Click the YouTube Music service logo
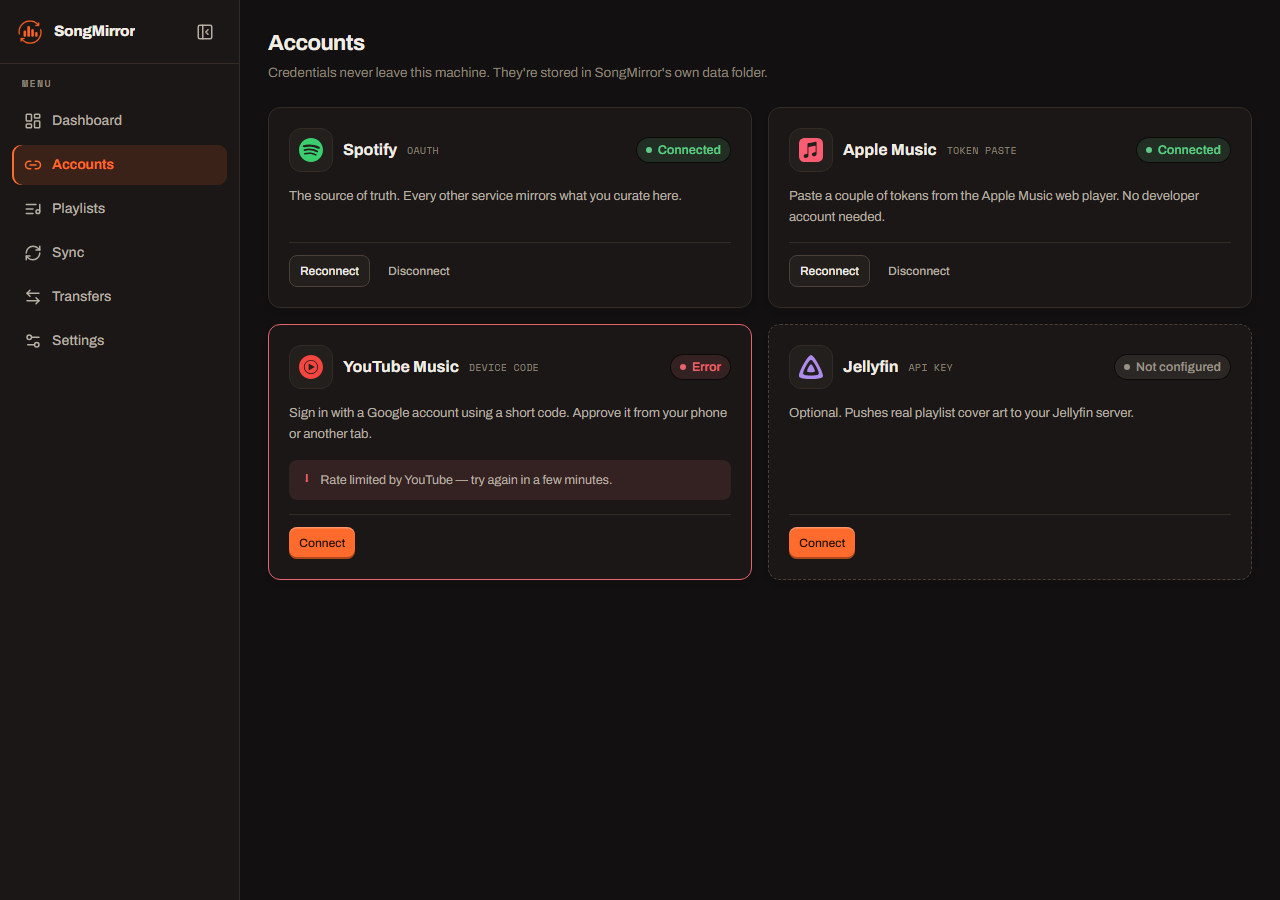The height and width of the screenshot is (900, 1280). tap(311, 367)
